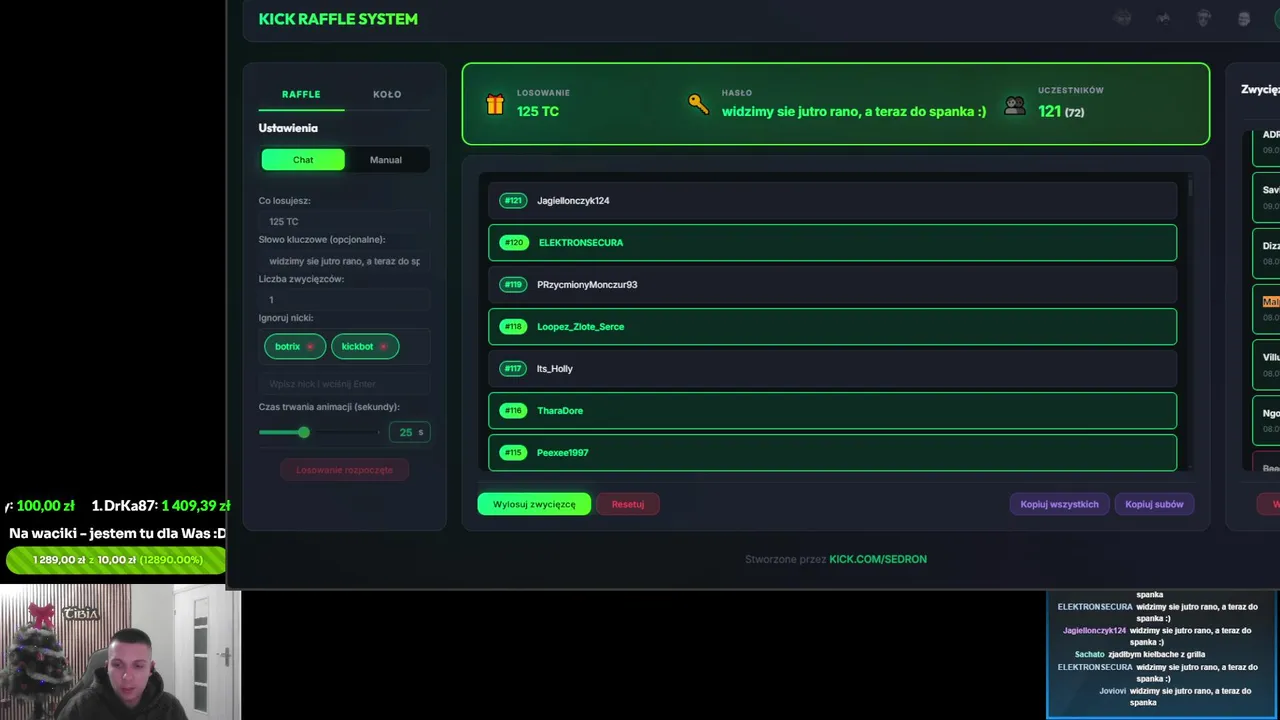Open the KICK.COM/SEDRON link
The image size is (1280, 720).
pos(878,559)
